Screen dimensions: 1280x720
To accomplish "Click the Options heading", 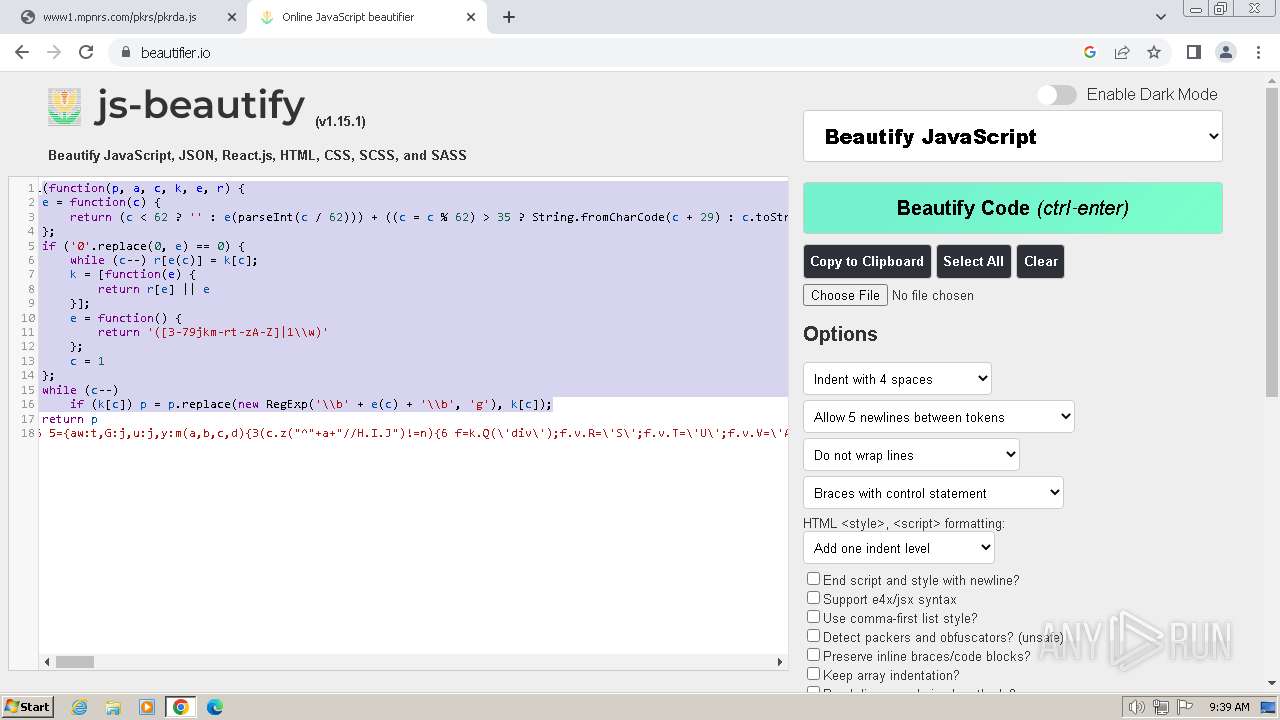I will point(840,334).
